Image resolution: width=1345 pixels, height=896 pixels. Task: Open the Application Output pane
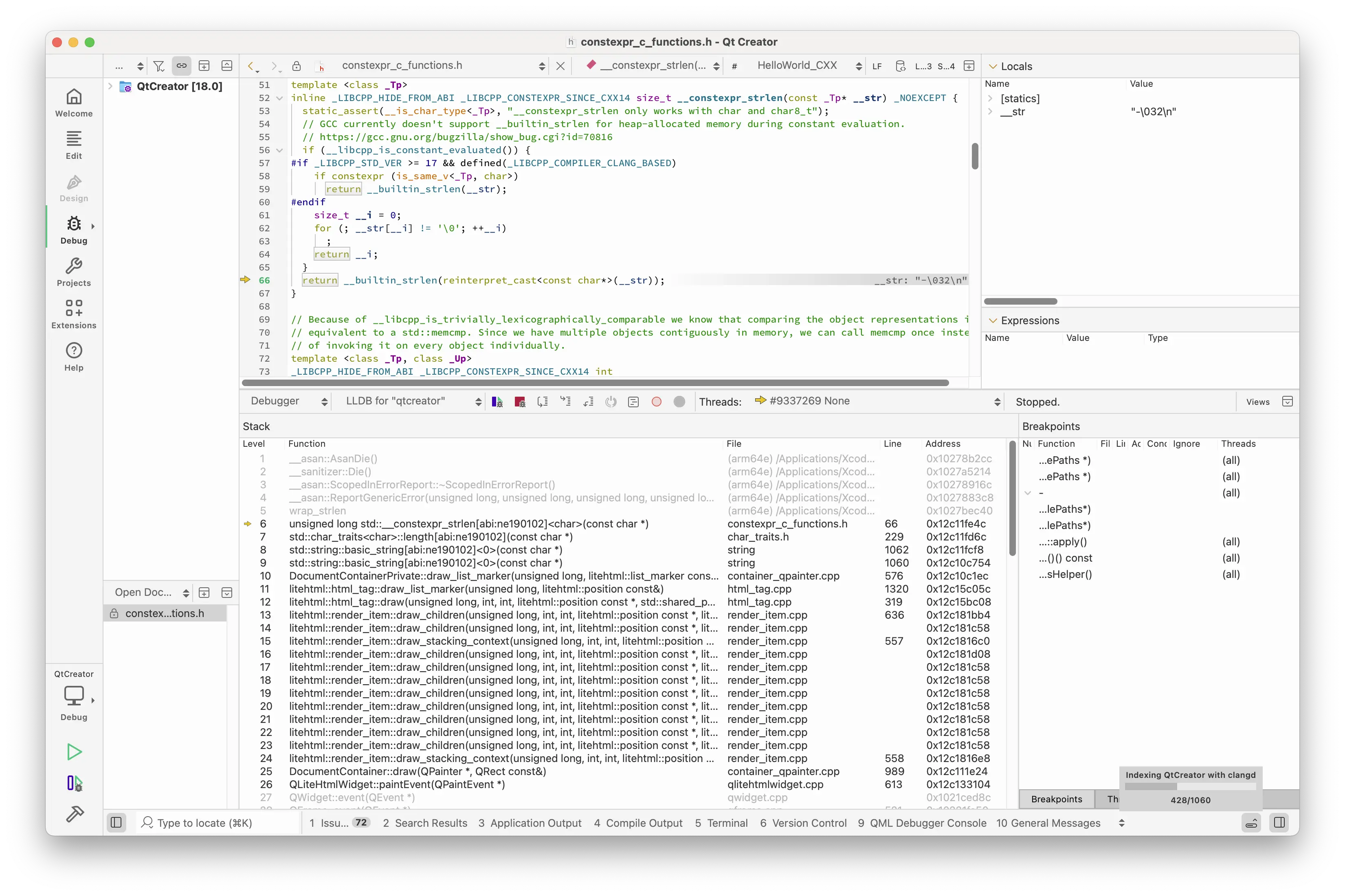[x=530, y=823]
